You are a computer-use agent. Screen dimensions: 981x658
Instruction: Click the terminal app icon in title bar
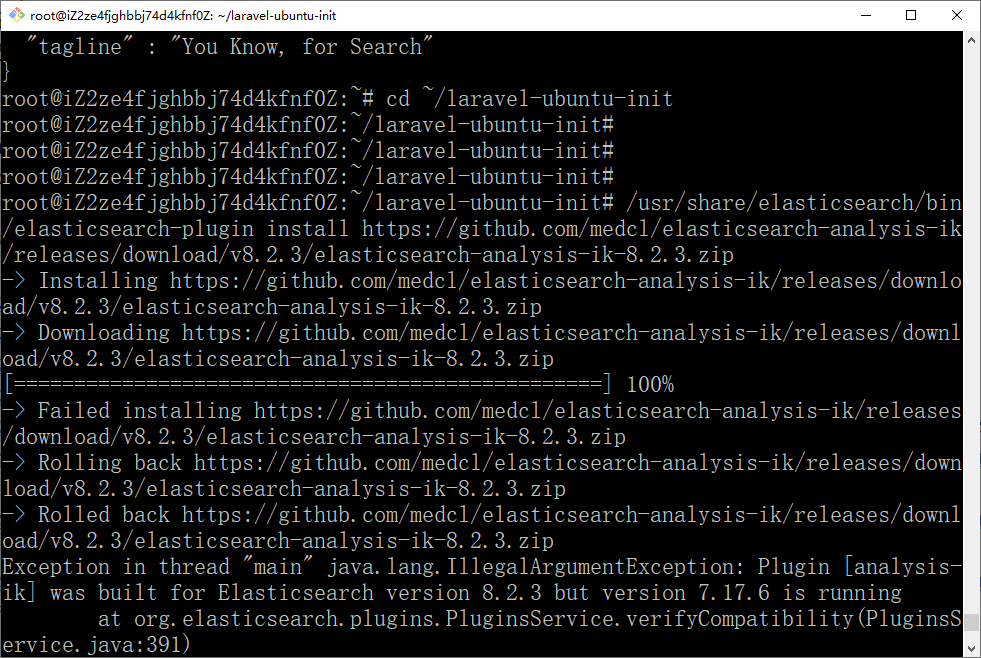point(15,15)
